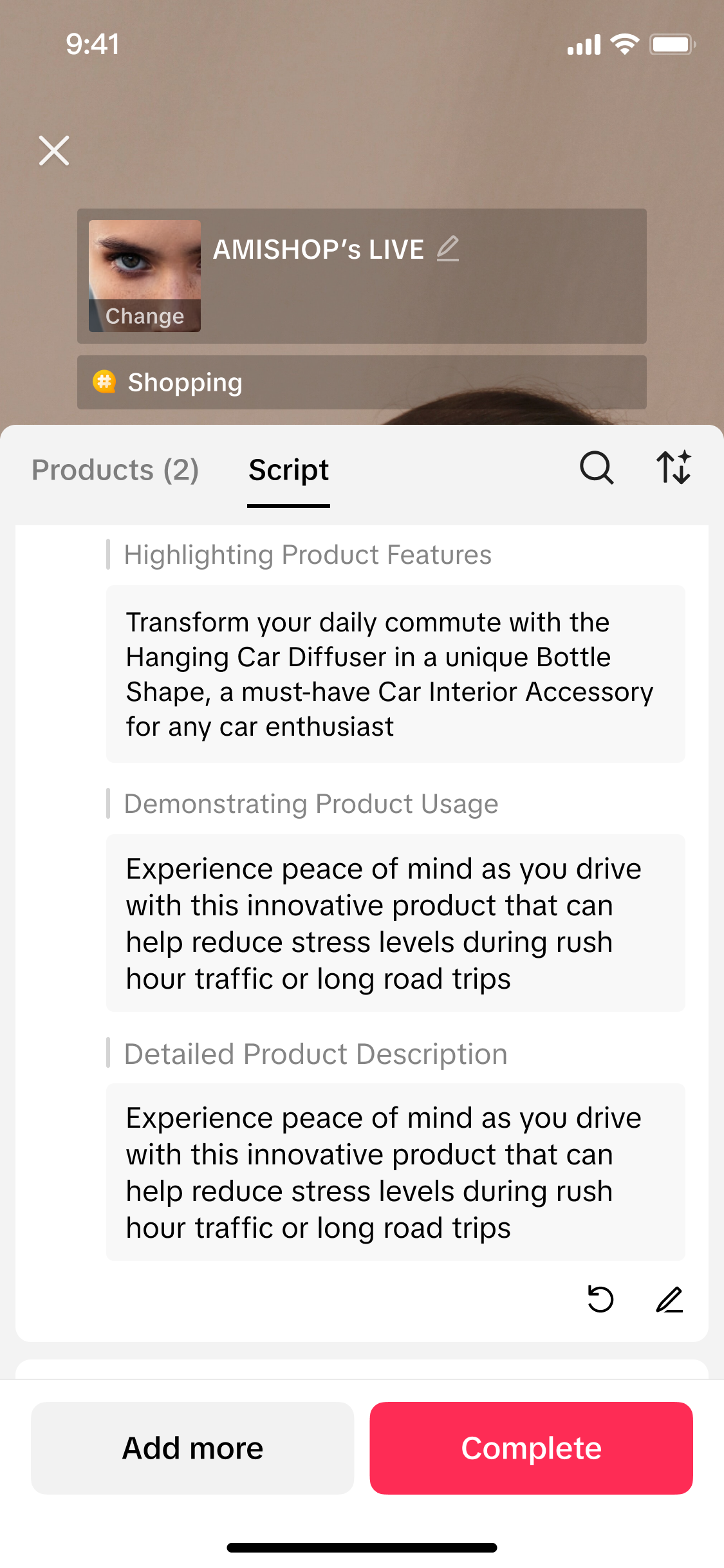This screenshot has width=724, height=1568.
Task: Select the Script tab
Action: (288, 471)
